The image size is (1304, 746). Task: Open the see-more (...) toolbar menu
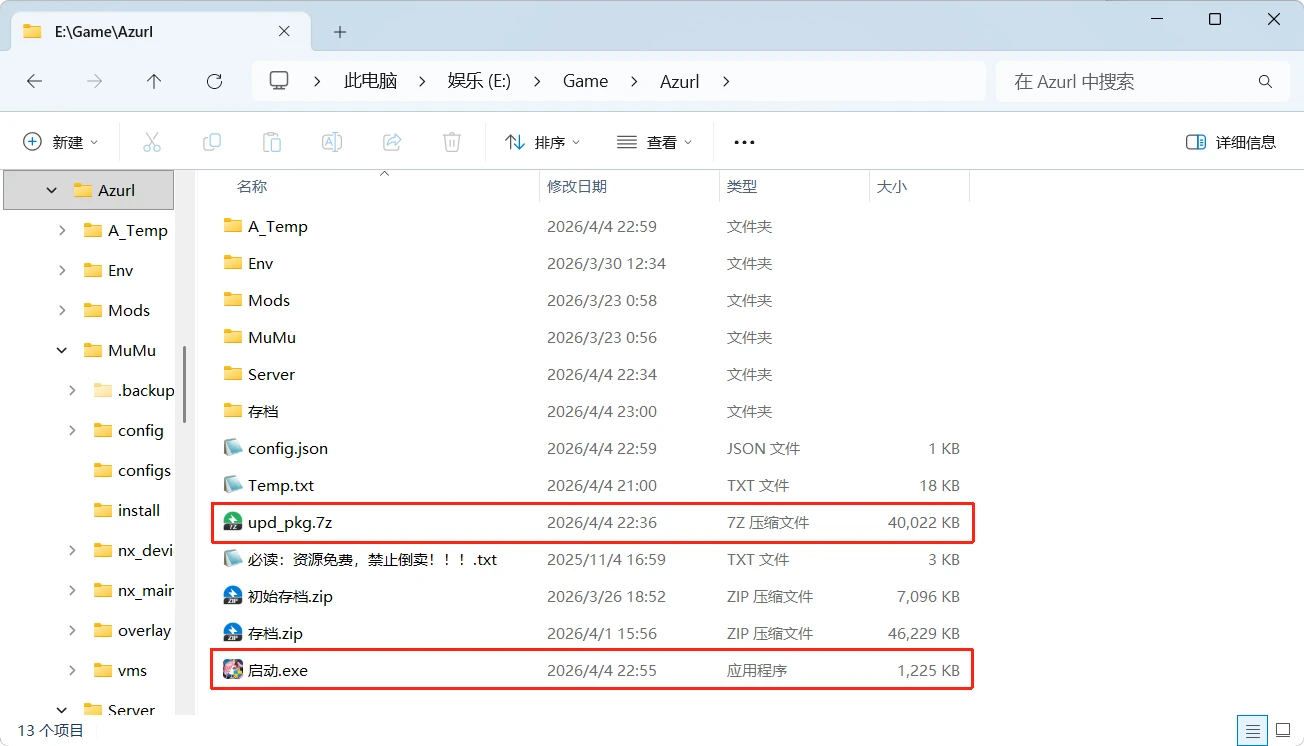[743, 142]
